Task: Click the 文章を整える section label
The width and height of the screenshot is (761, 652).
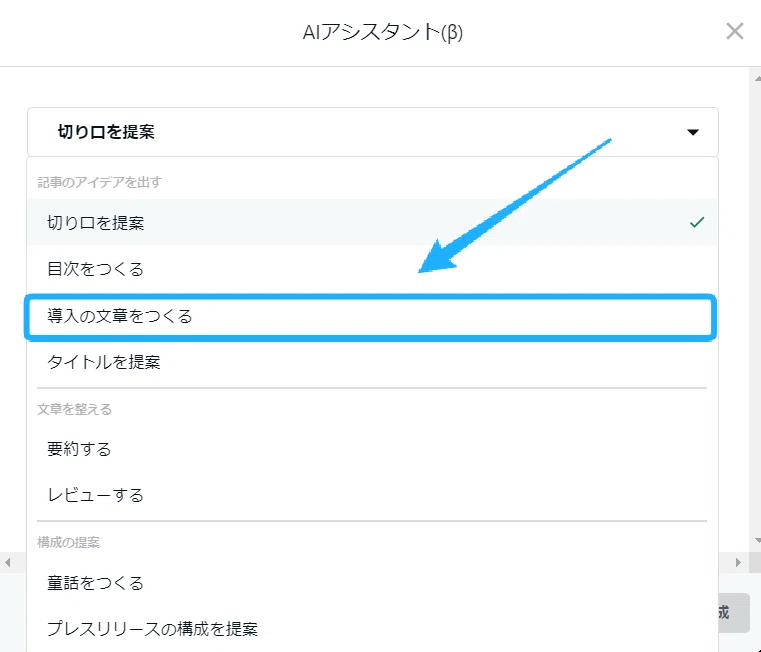Action: tap(75, 409)
